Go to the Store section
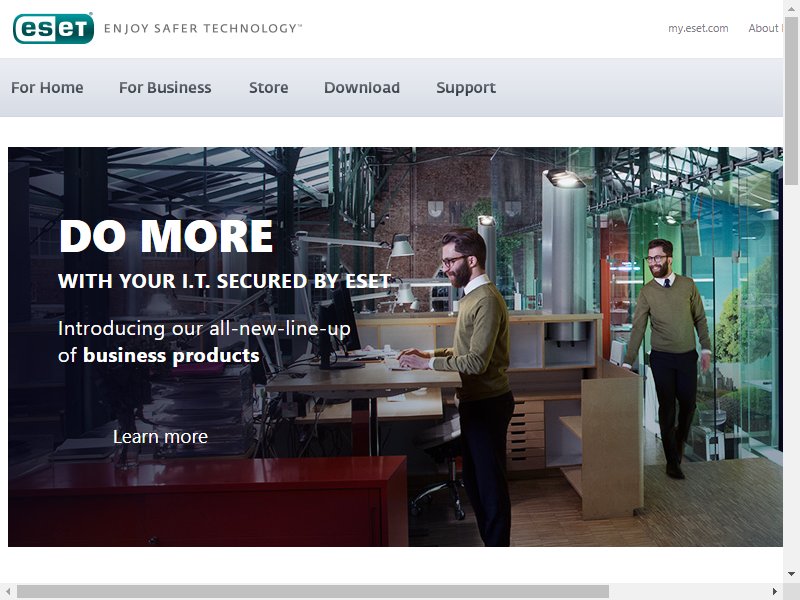This screenshot has width=800, height=600. coord(268,88)
